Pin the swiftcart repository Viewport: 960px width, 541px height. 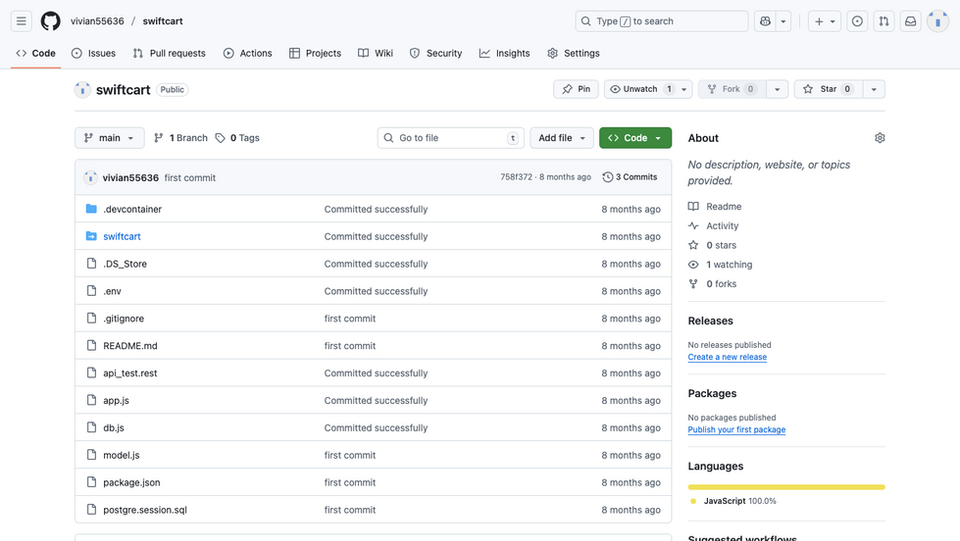(x=576, y=89)
